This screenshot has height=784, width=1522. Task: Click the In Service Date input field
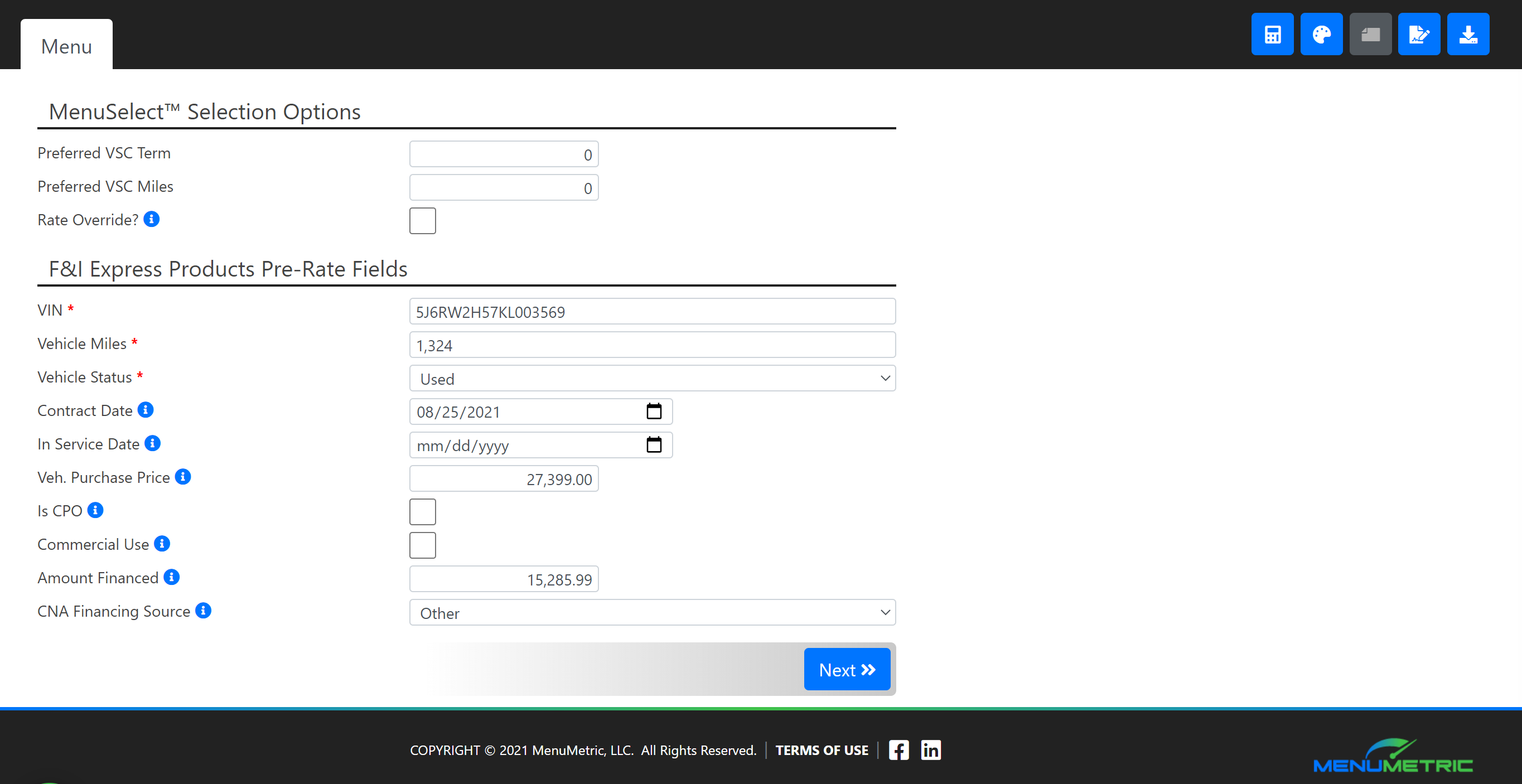click(x=540, y=446)
